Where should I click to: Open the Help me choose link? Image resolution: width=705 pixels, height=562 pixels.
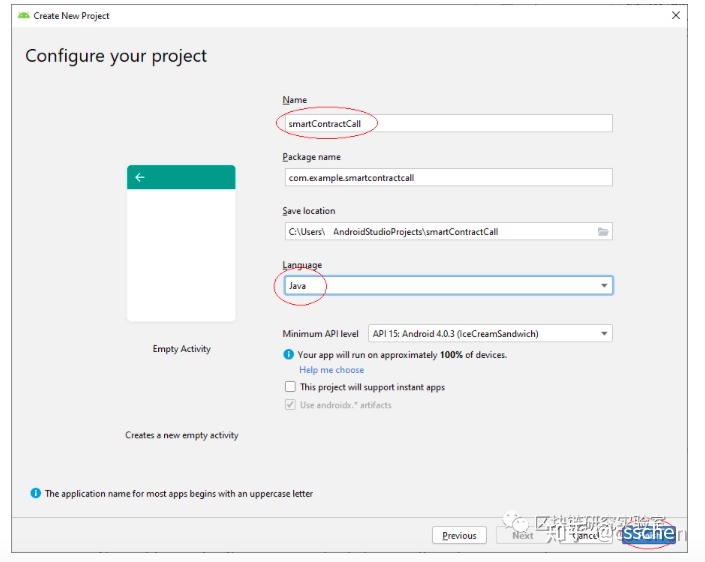[332, 370]
